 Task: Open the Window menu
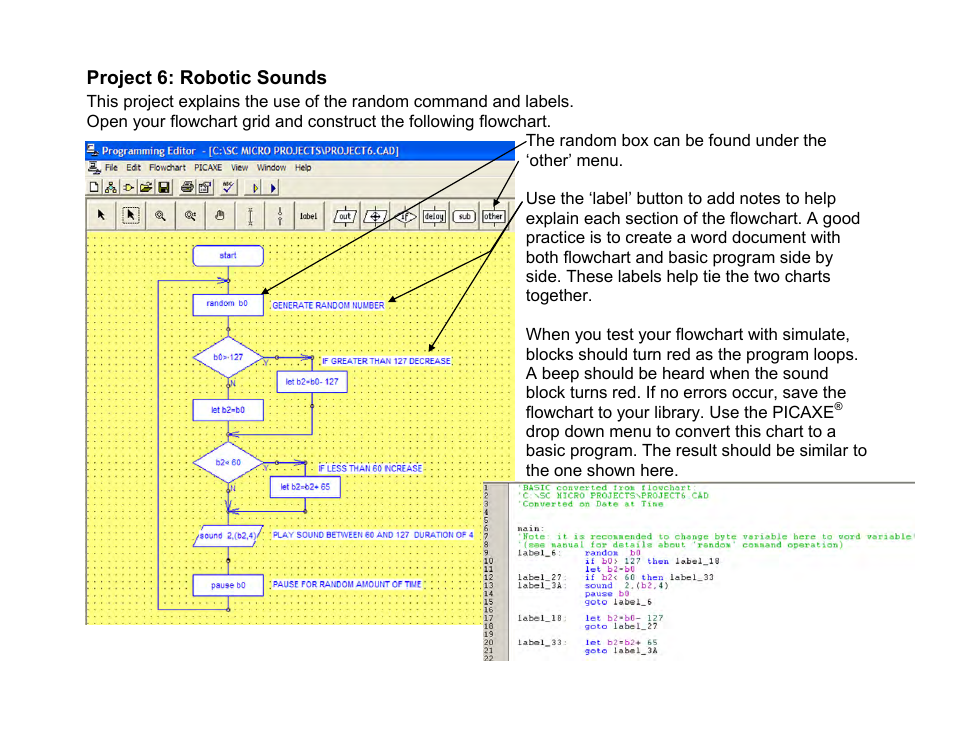click(x=271, y=167)
